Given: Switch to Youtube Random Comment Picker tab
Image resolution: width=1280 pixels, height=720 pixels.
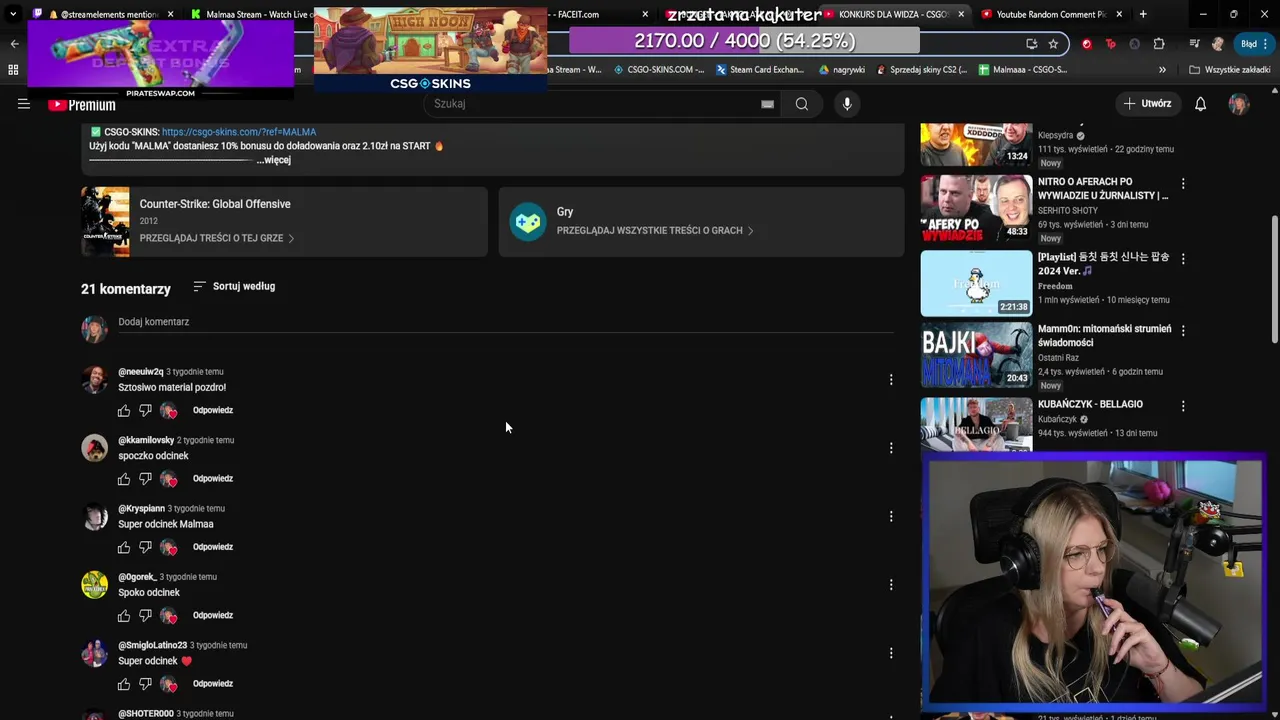Looking at the screenshot, I should tap(1050, 14).
